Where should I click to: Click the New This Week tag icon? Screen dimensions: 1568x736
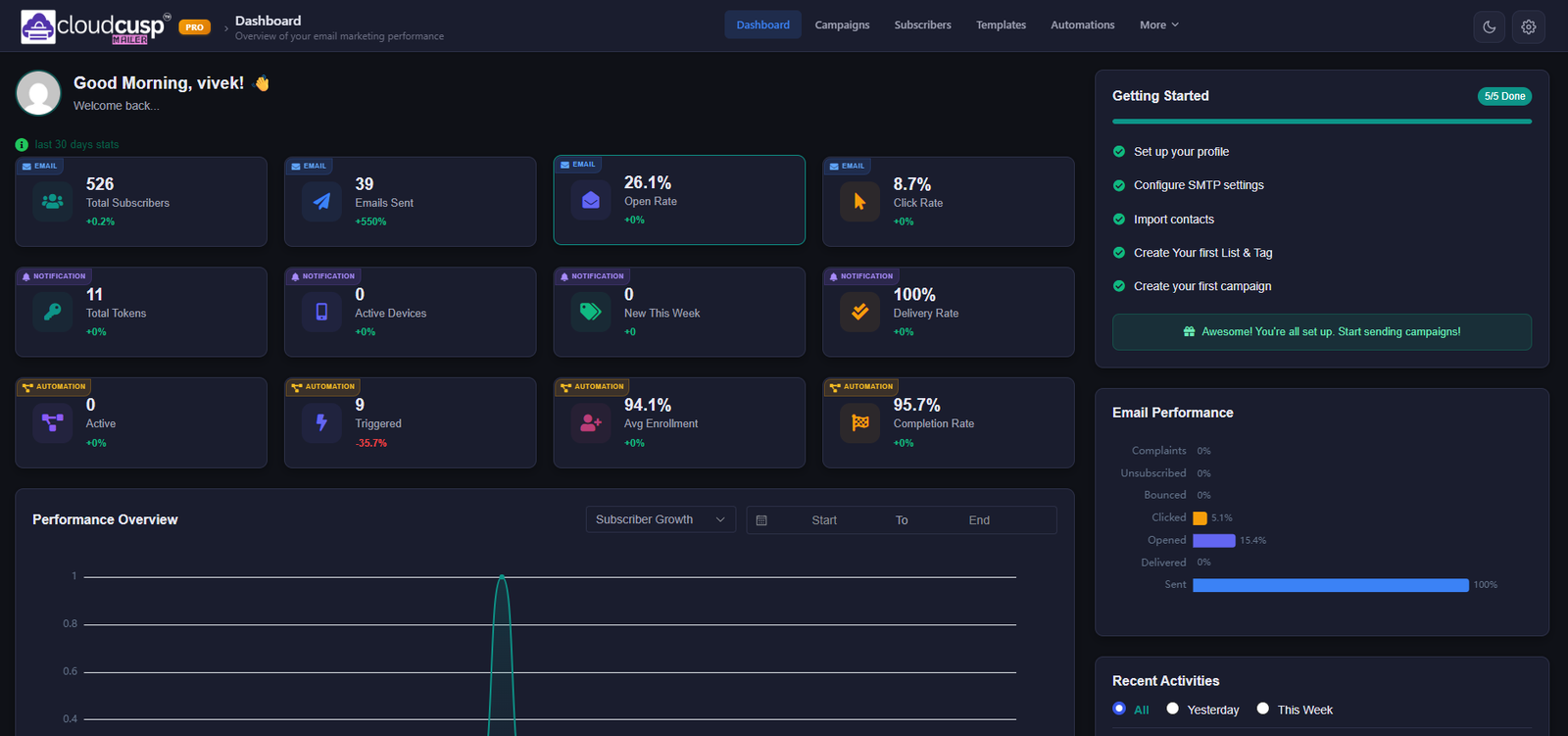point(591,312)
